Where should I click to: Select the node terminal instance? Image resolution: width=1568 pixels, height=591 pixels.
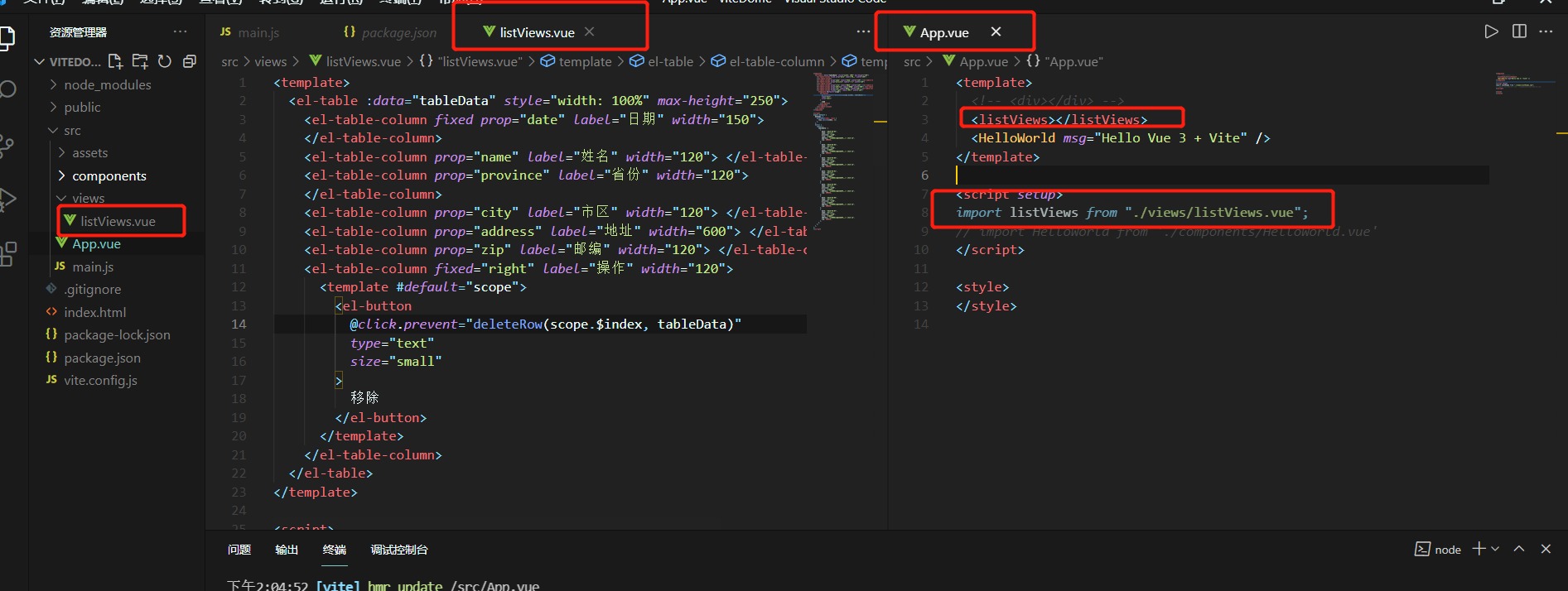pos(1438,550)
